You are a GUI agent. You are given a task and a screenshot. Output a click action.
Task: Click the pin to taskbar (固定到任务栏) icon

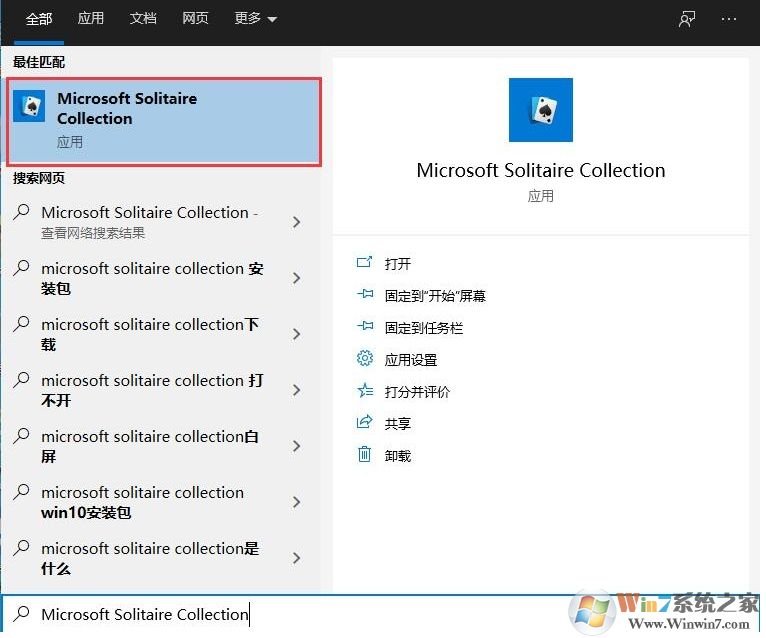point(364,327)
